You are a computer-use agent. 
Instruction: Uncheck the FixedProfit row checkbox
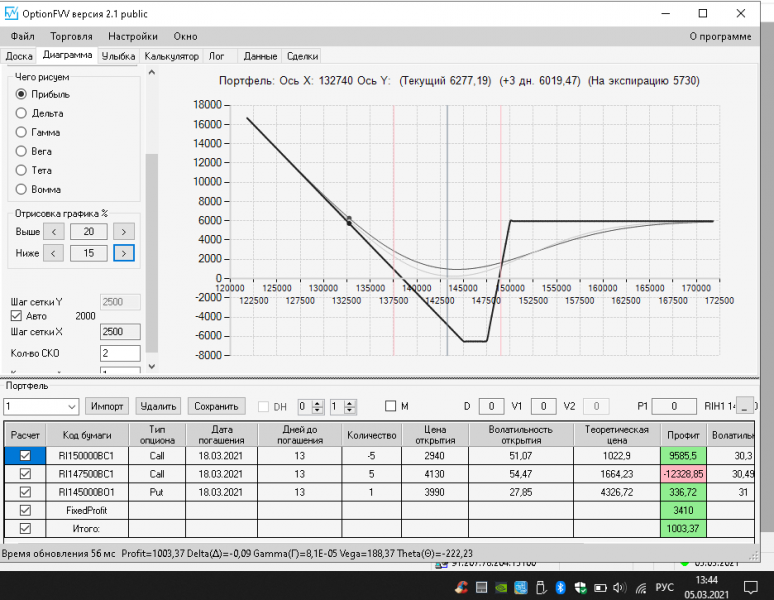(25, 510)
